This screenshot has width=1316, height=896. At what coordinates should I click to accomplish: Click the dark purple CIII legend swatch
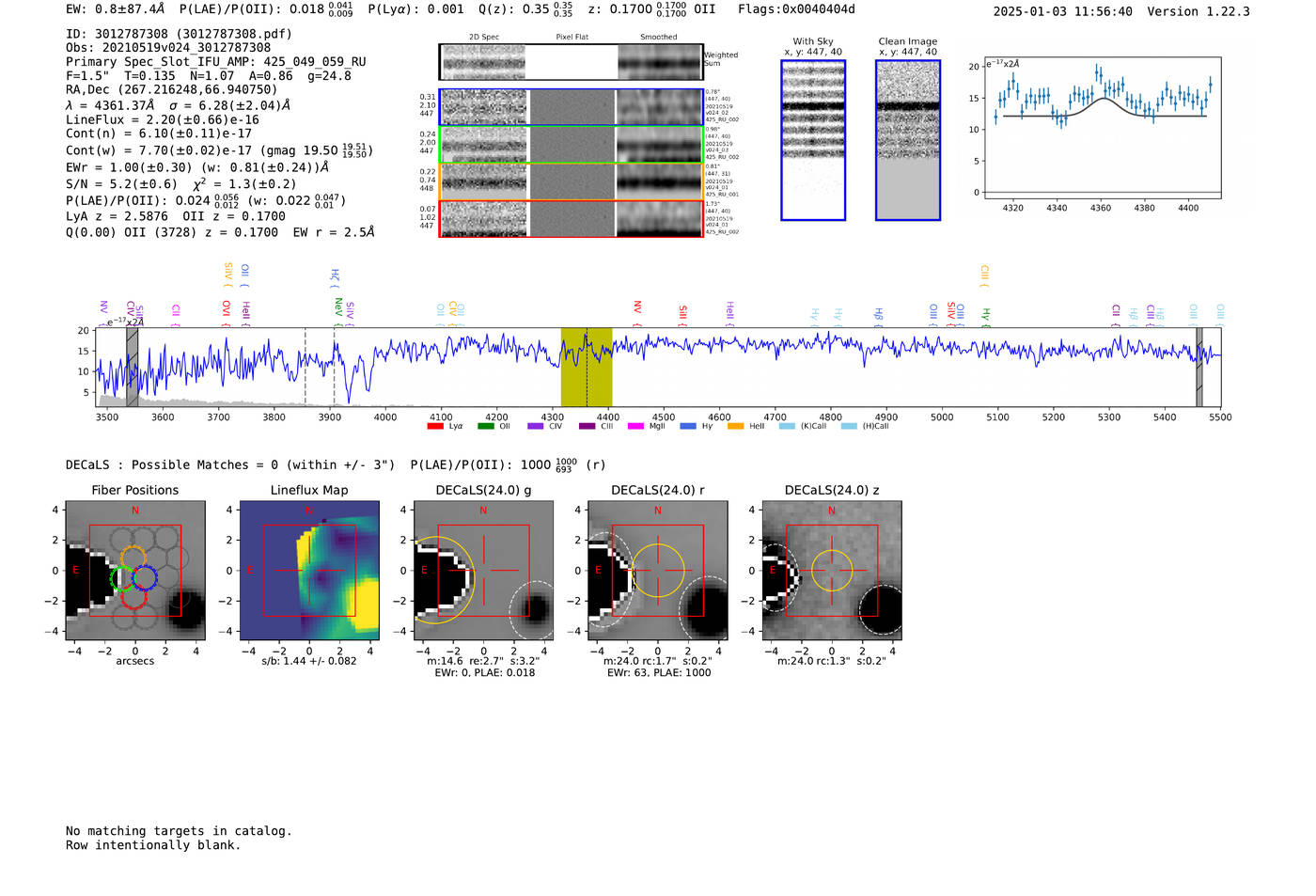coord(587,427)
